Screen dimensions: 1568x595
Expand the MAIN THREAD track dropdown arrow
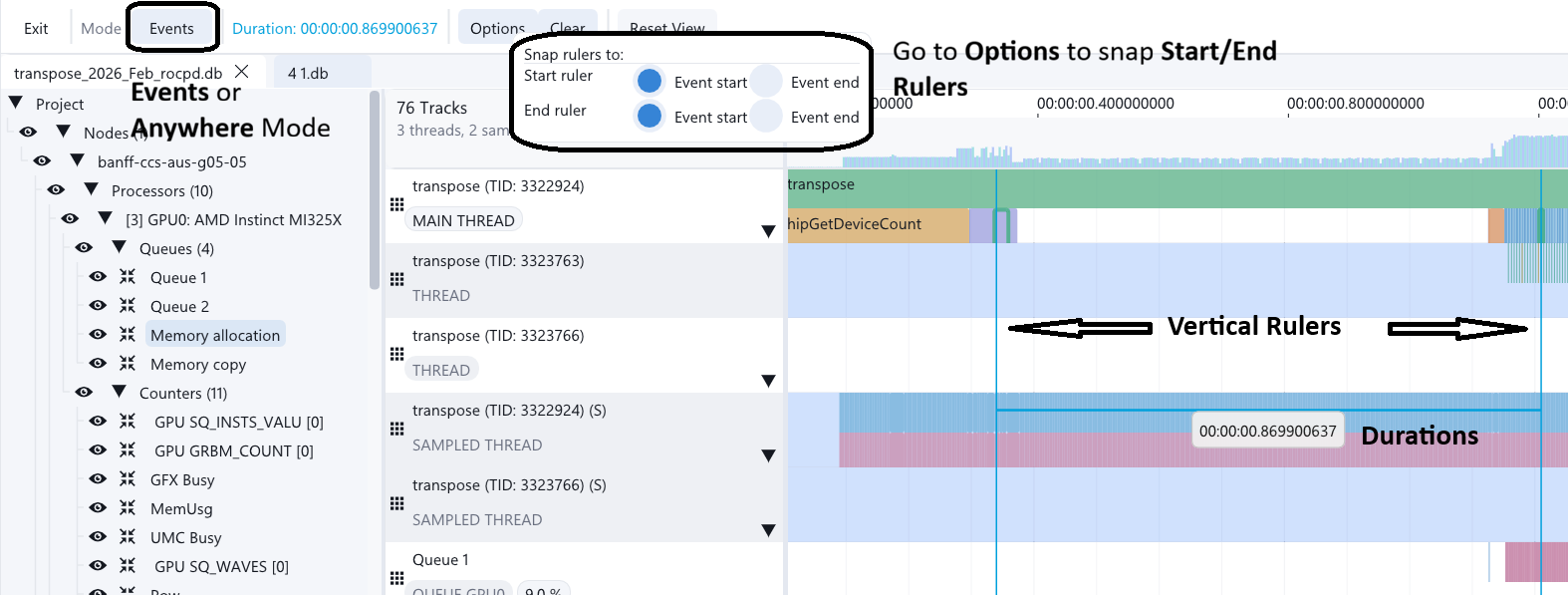768,231
